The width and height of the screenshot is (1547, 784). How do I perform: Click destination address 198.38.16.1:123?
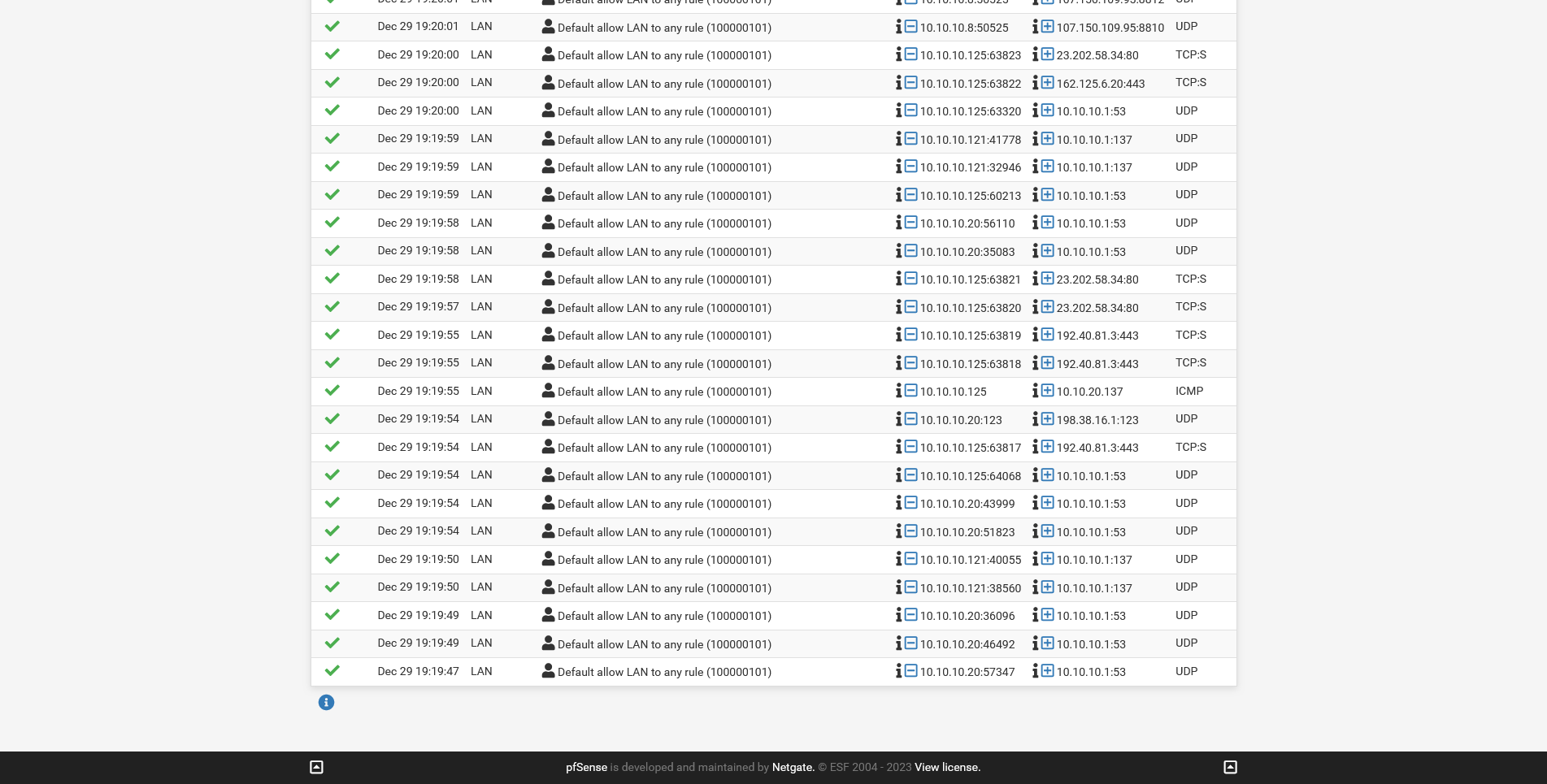pos(1097,420)
